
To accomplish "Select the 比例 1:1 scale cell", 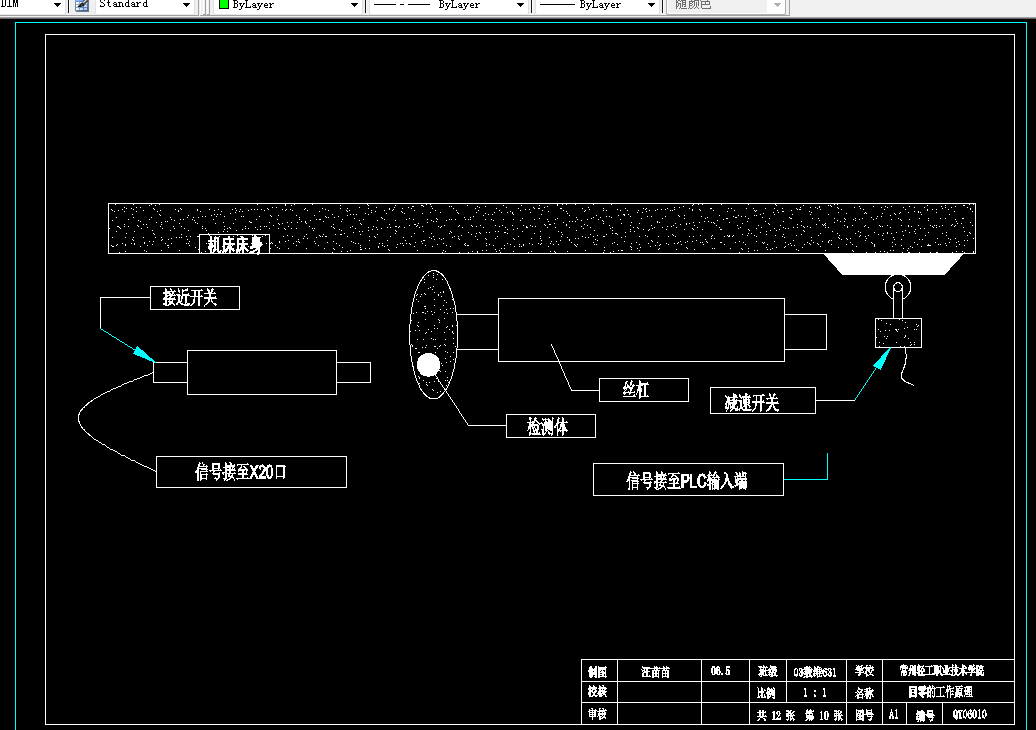I will [x=815, y=692].
